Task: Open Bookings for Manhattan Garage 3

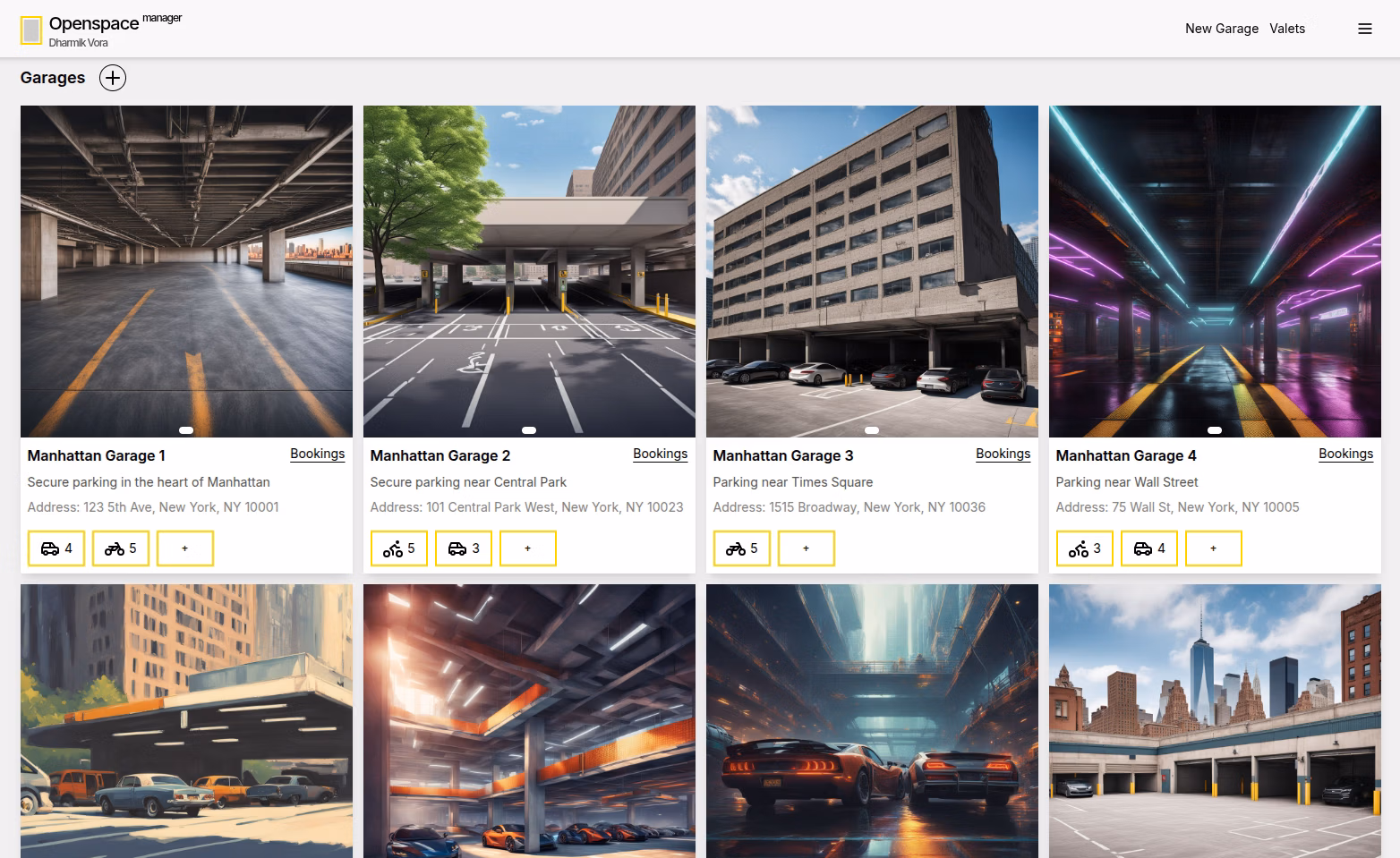Action: (x=1003, y=454)
